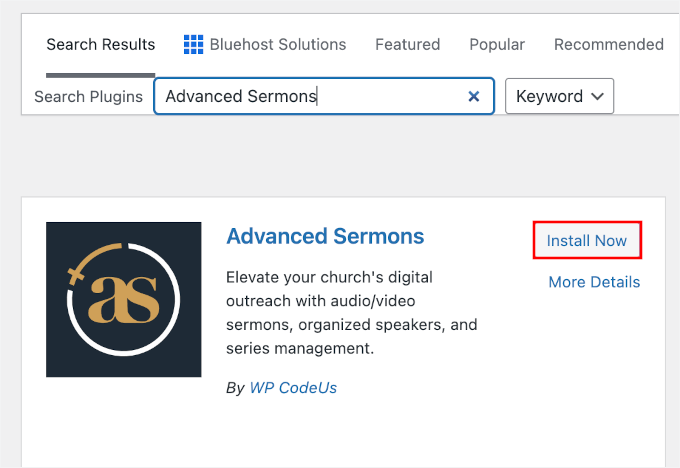Open the Keyword search type dropdown

(559, 97)
